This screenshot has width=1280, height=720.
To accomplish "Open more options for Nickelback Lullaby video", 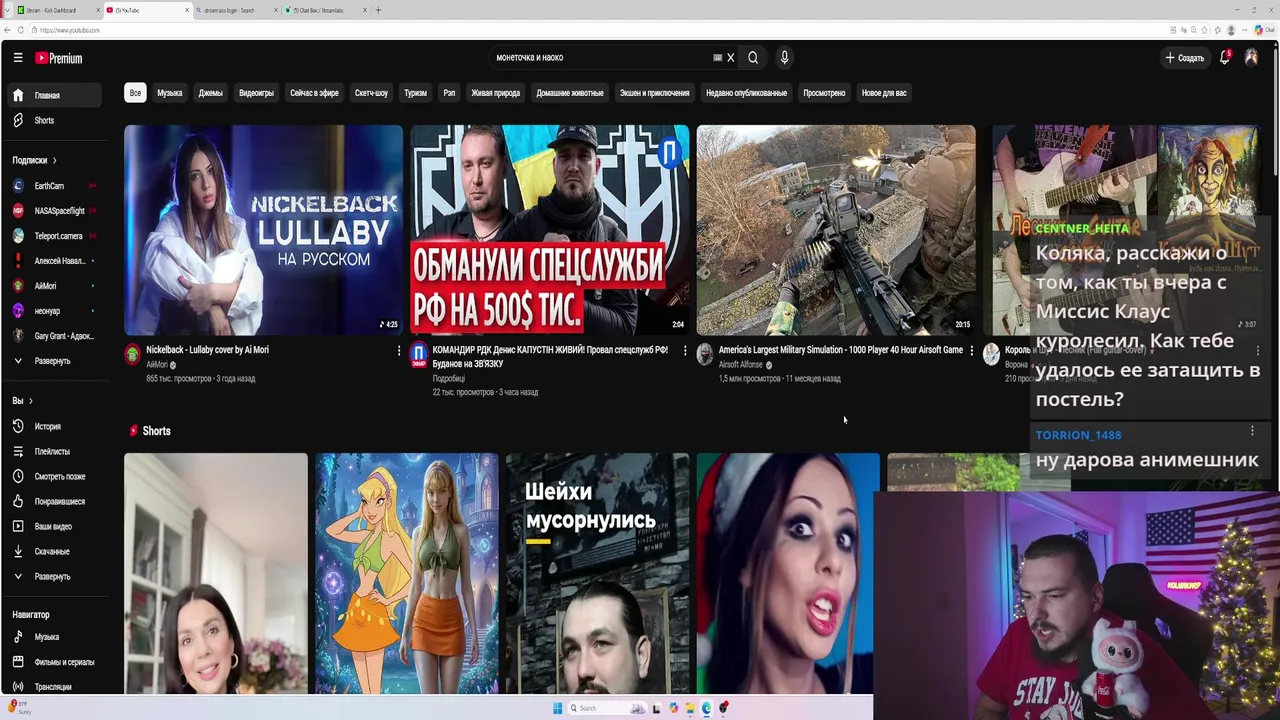I will coord(399,351).
